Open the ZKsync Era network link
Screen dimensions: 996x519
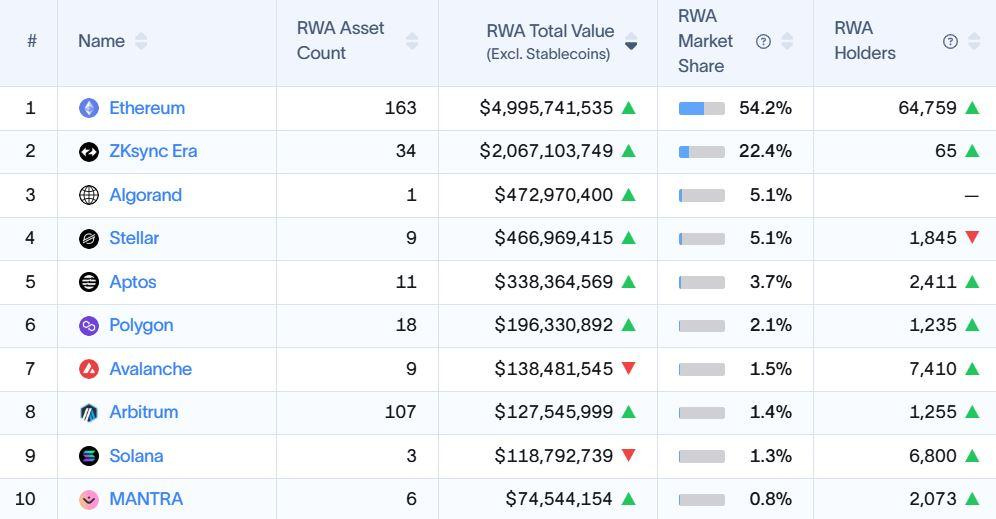153,151
